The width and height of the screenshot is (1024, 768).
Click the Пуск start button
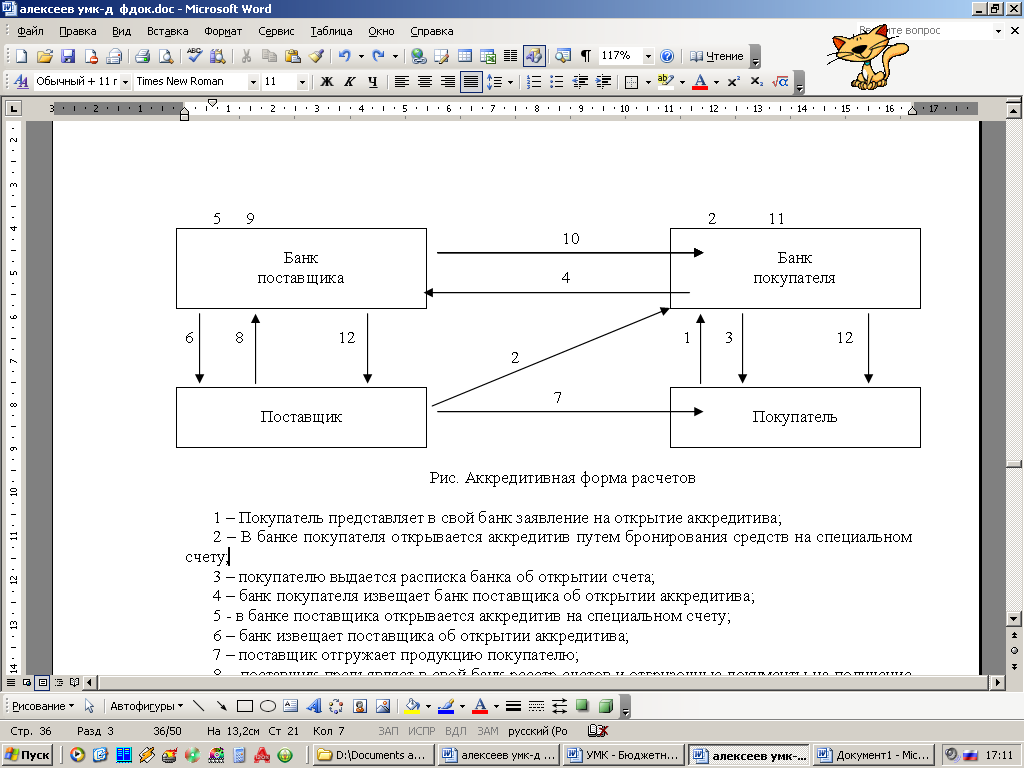coord(28,755)
